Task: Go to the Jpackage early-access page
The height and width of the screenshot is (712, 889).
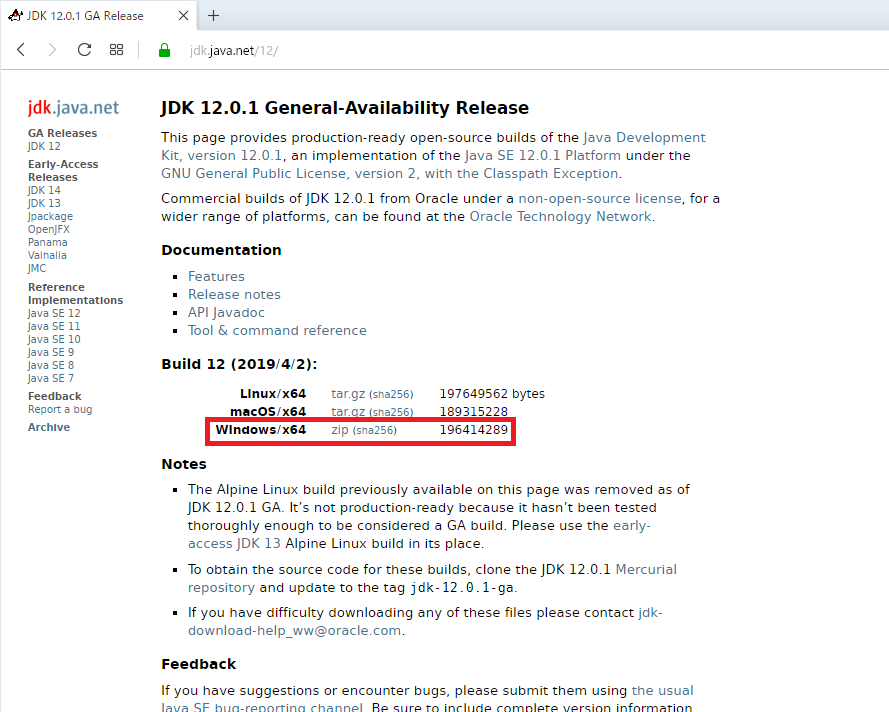Action: coord(50,216)
